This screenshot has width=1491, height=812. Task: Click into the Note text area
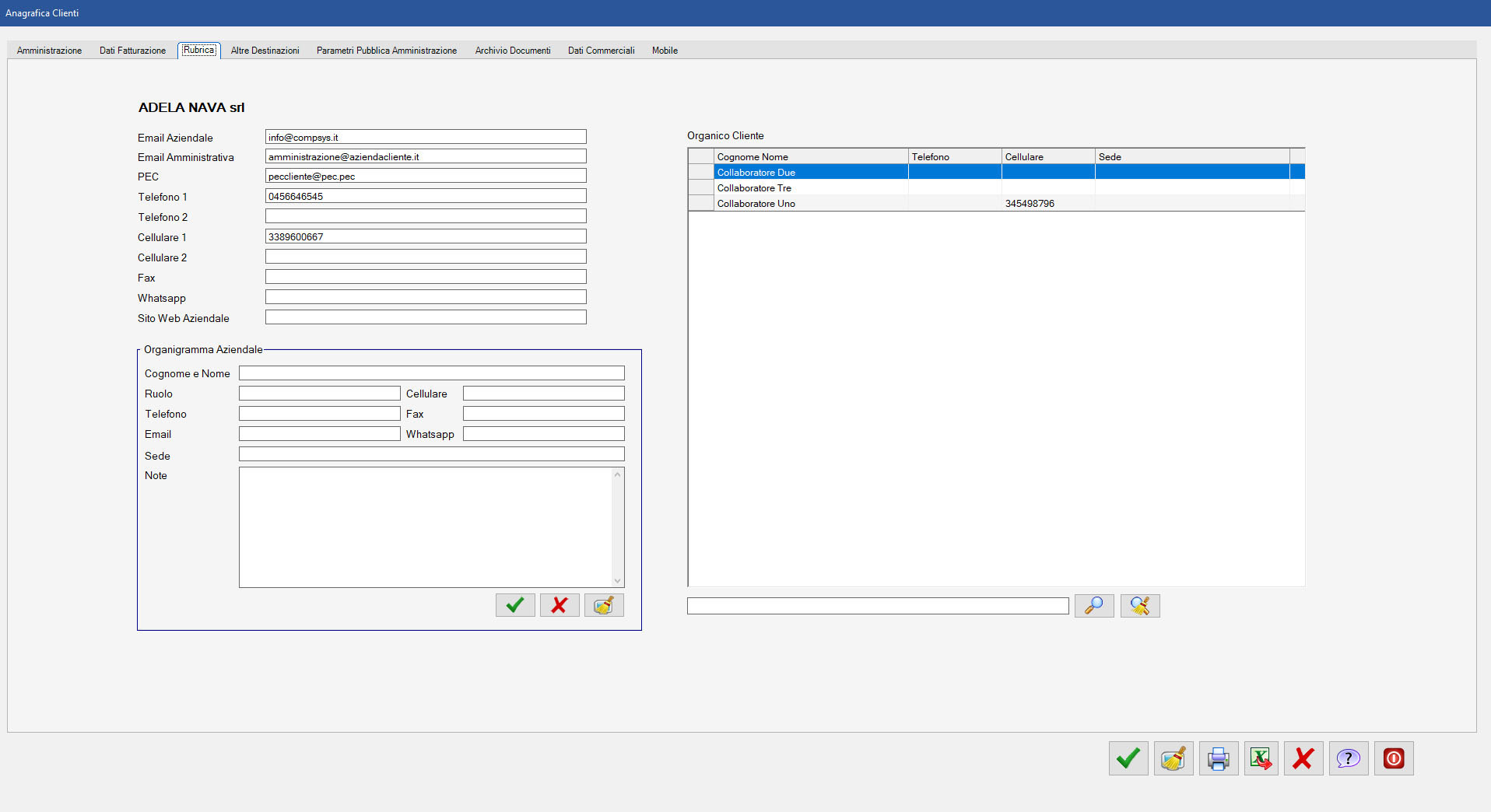[425, 527]
